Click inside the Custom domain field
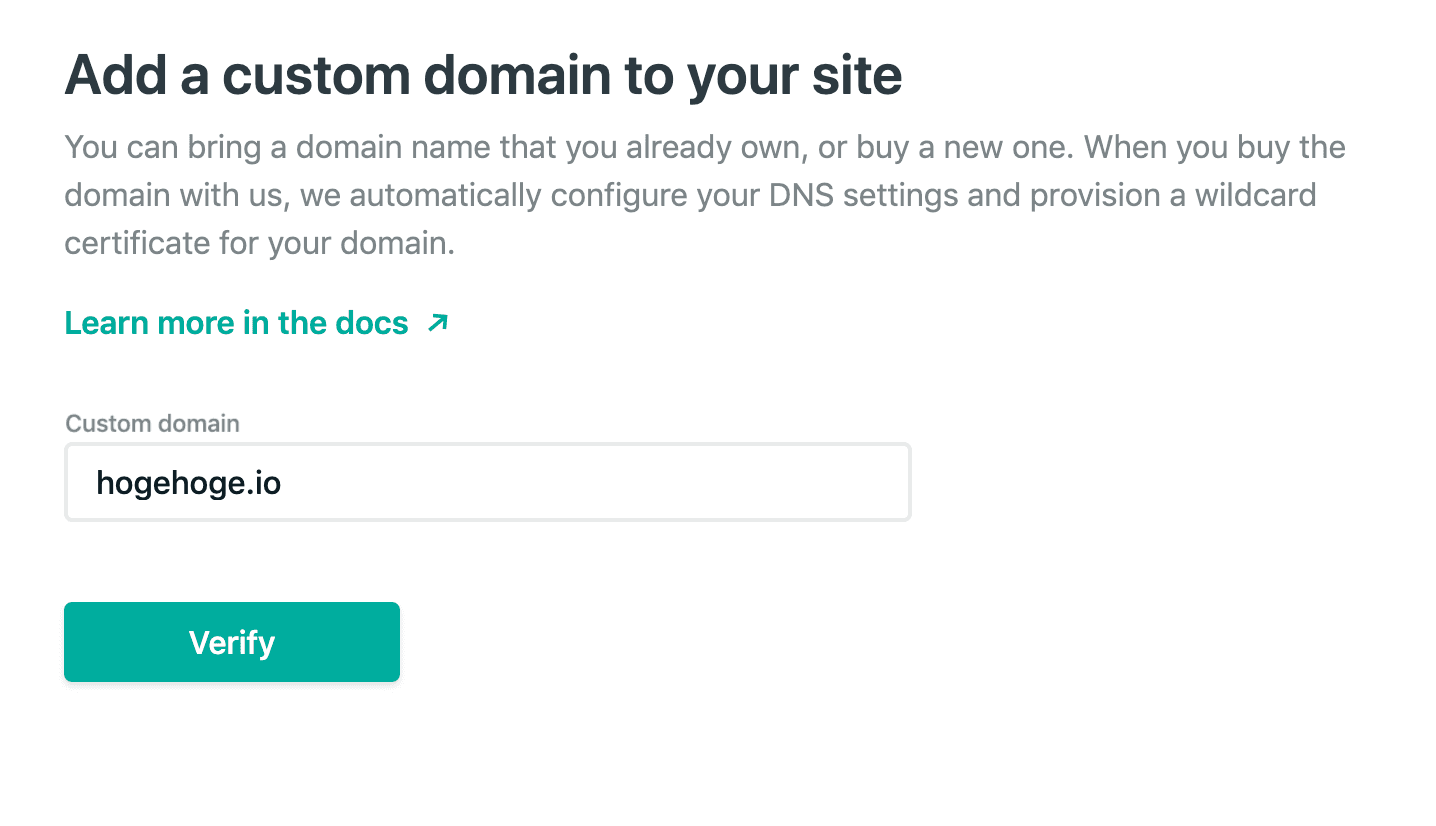Screen dimensions: 1436x826 coord(487,482)
